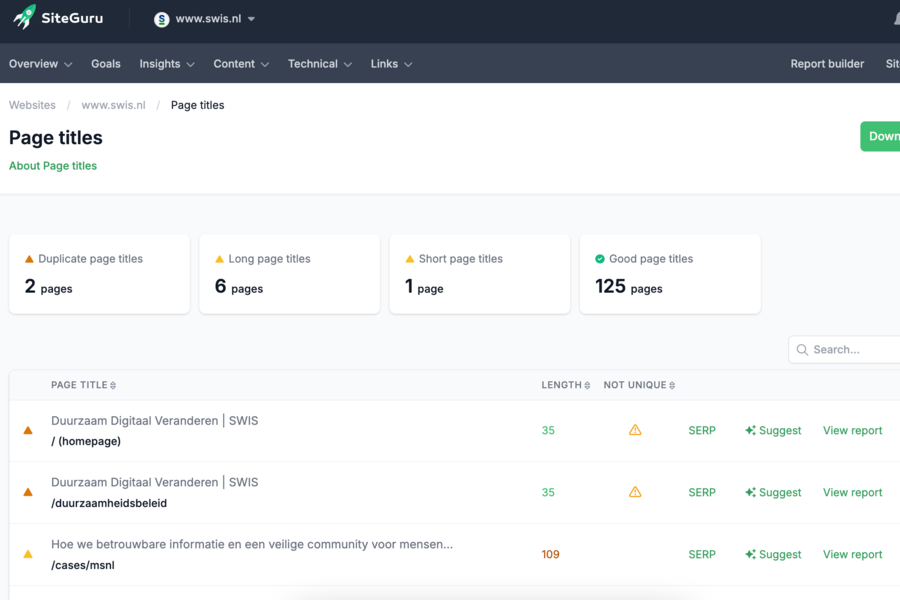Click Suggest for the /cases/msnl row
The image size is (900, 600).
click(773, 554)
